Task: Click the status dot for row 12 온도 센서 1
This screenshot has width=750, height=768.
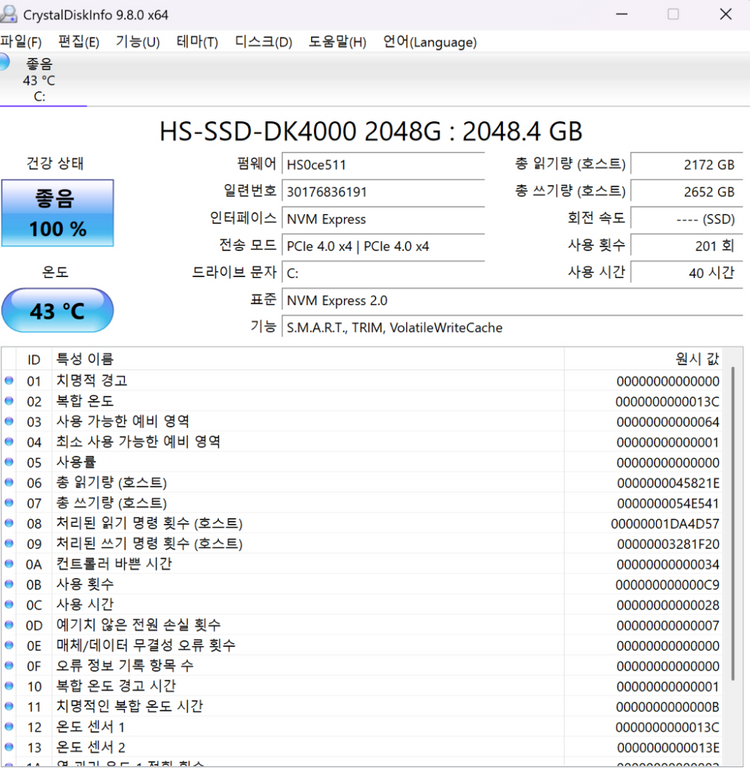Action: click(9, 727)
